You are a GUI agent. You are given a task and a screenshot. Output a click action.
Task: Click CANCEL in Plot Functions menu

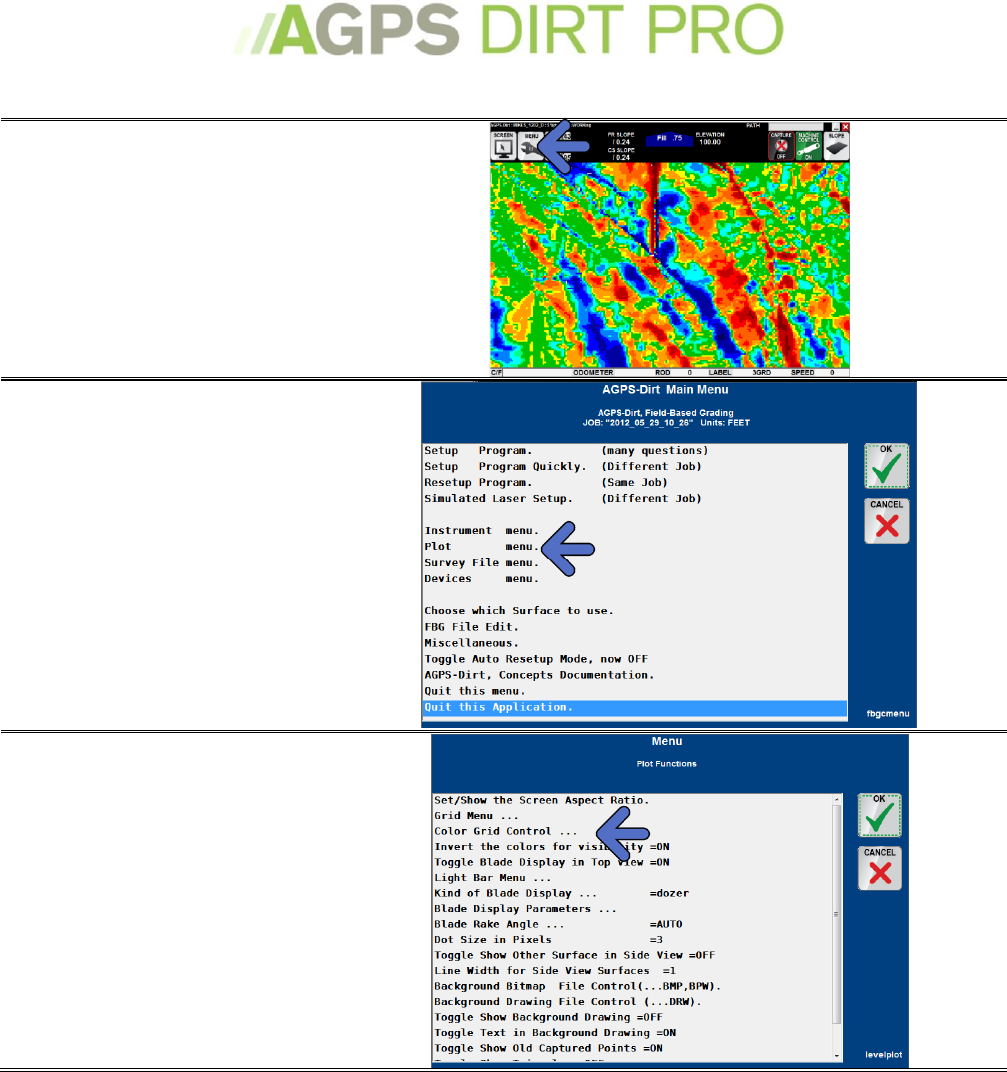coord(879,868)
